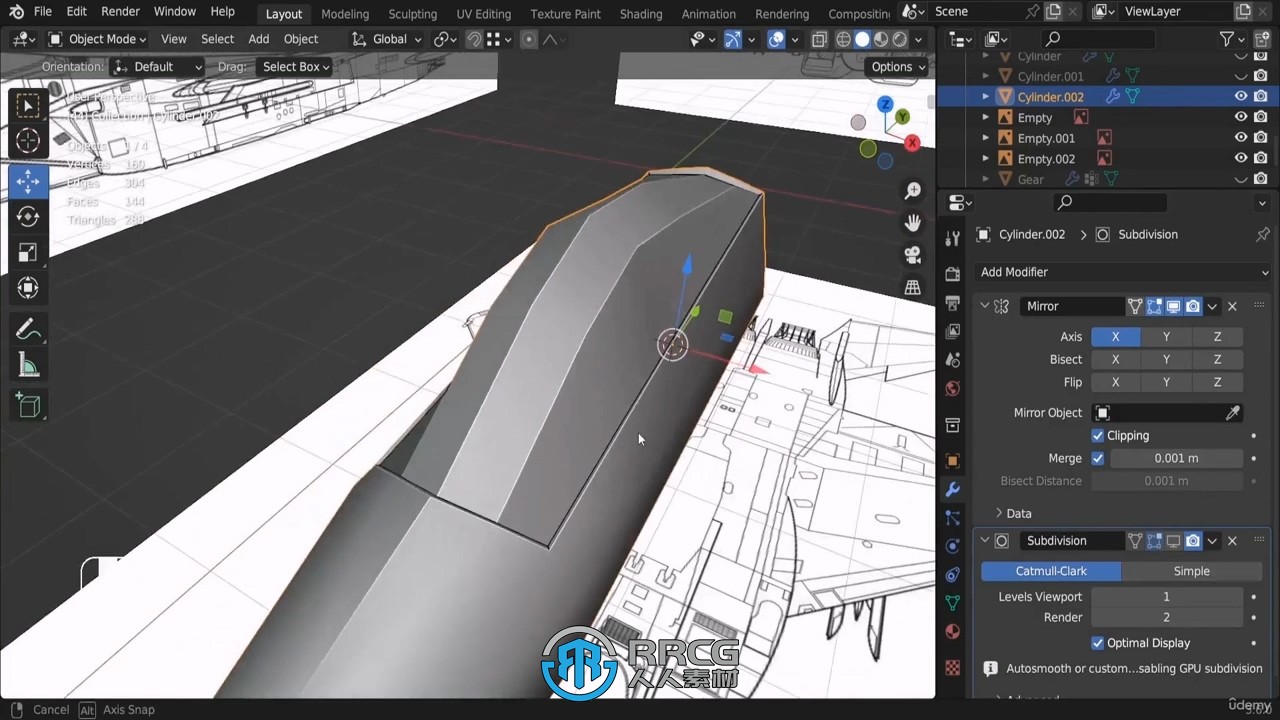
Task: Switch to the Modeling workspace tab
Action: (x=344, y=14)
